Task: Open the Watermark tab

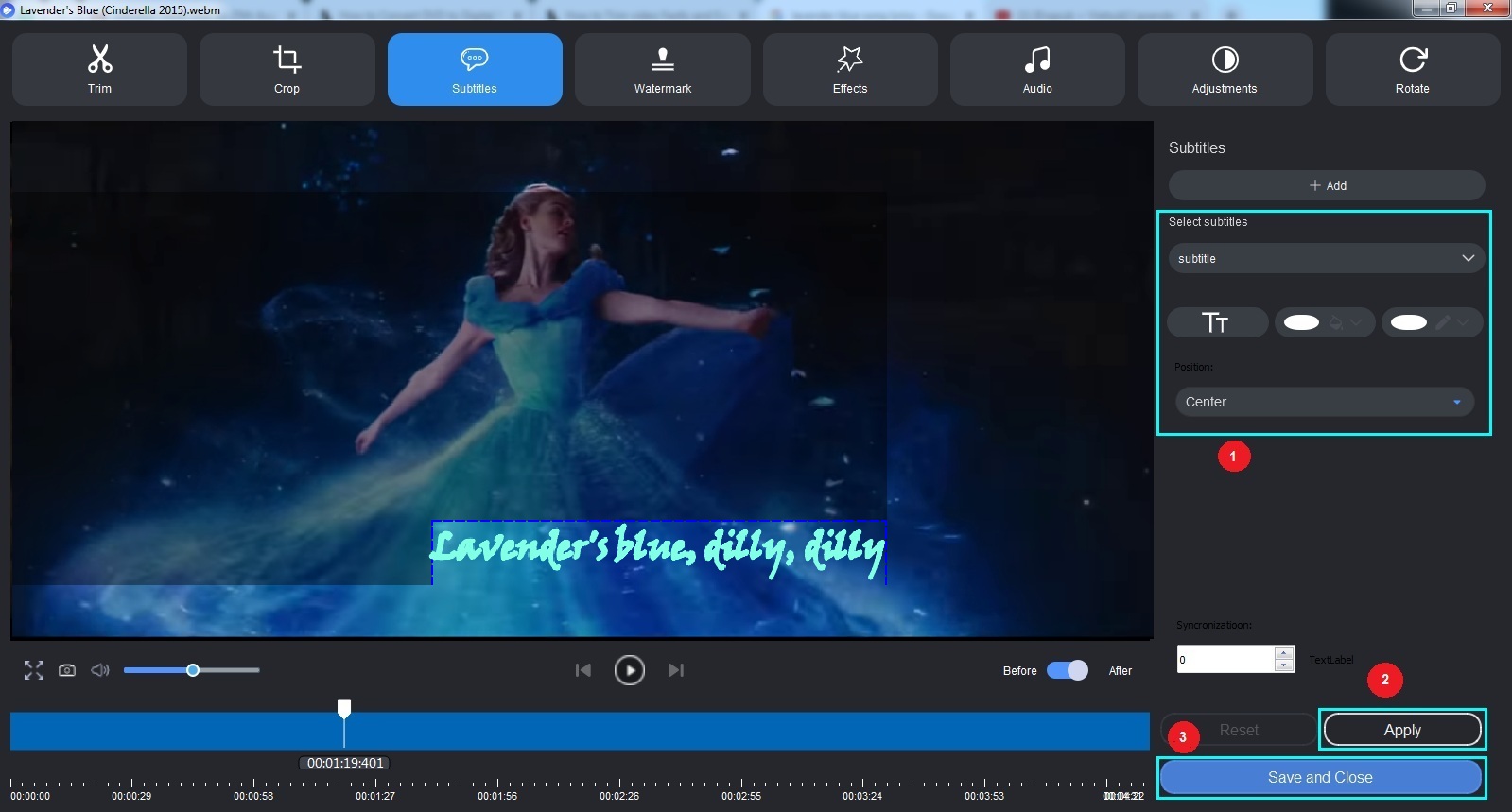Action: point(662,69)
